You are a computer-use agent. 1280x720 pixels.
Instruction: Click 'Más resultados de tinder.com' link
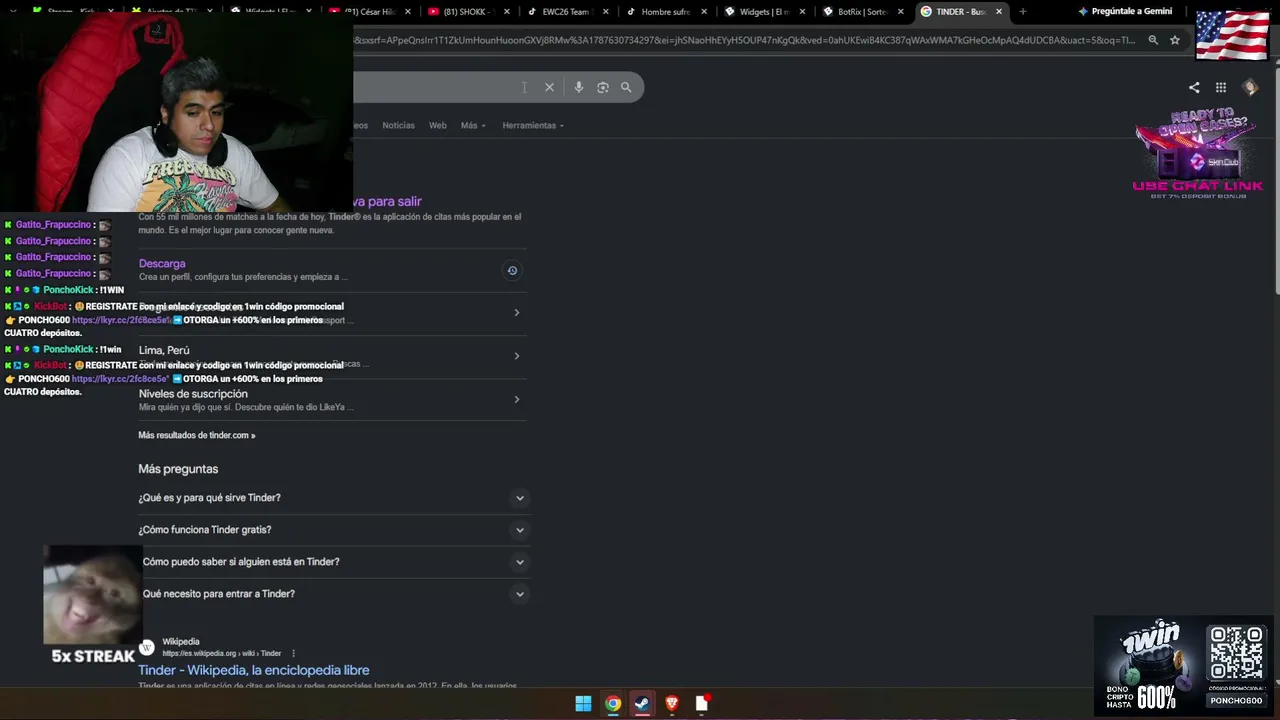click(197, 436)
